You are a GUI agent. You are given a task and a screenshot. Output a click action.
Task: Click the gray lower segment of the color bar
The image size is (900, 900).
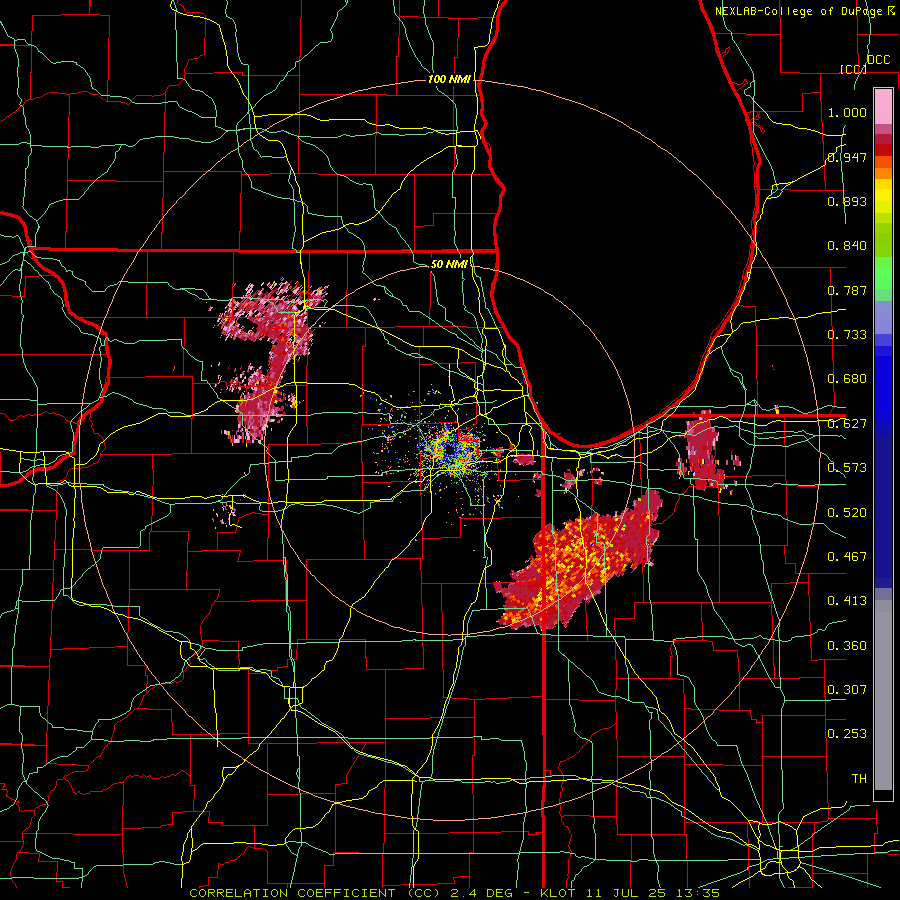[x=883, y=695]
